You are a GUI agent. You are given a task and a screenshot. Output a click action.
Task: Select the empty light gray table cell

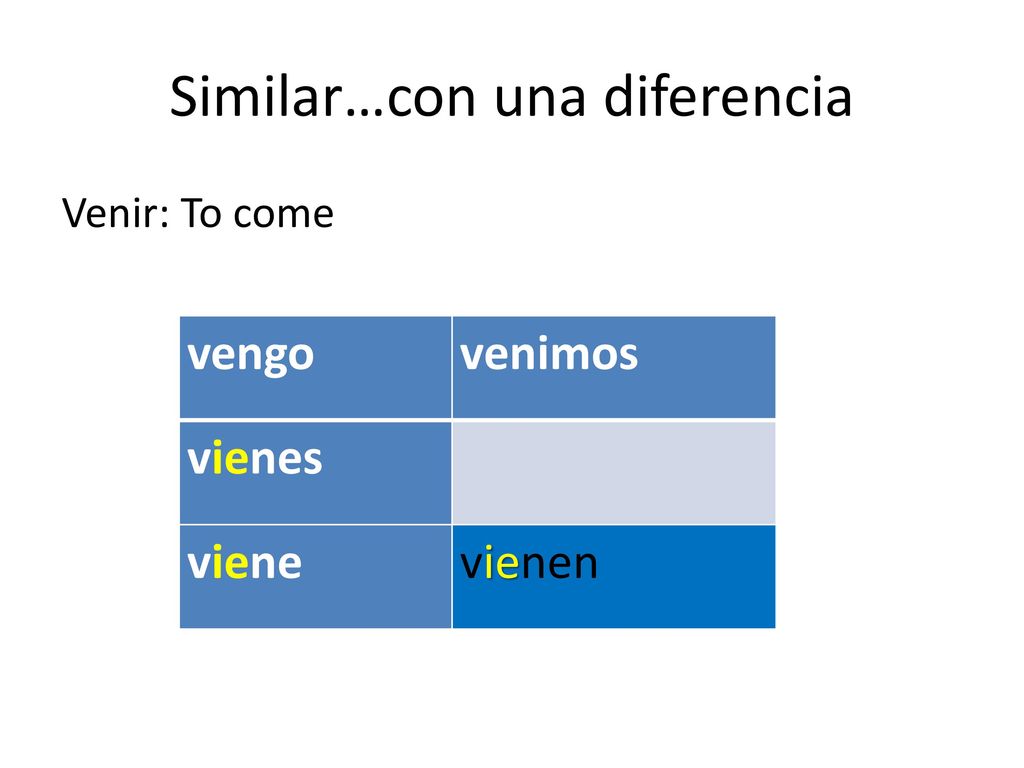pyautogui.click(x=614, y=472)
